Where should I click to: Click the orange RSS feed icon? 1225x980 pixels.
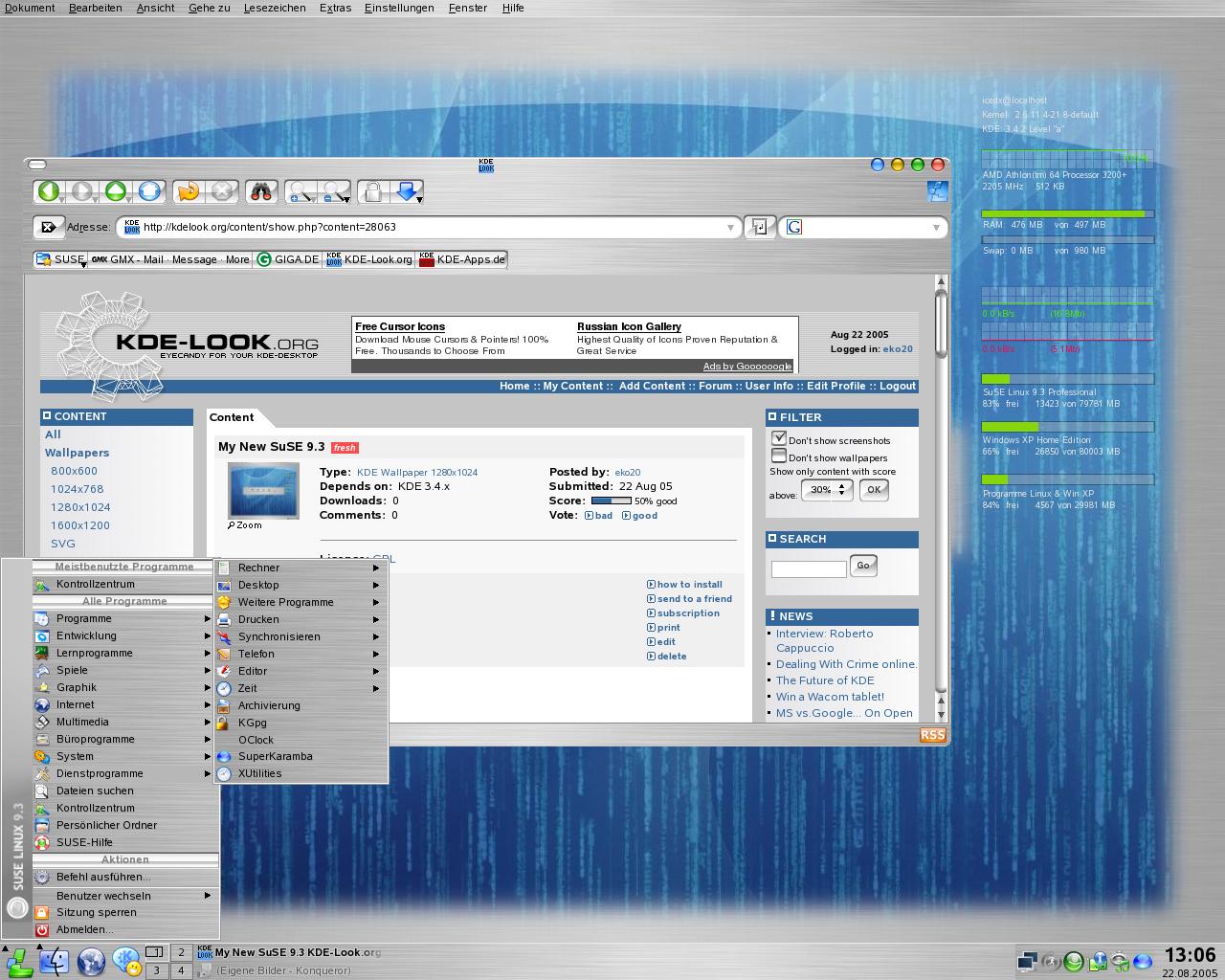pos(932,735)
